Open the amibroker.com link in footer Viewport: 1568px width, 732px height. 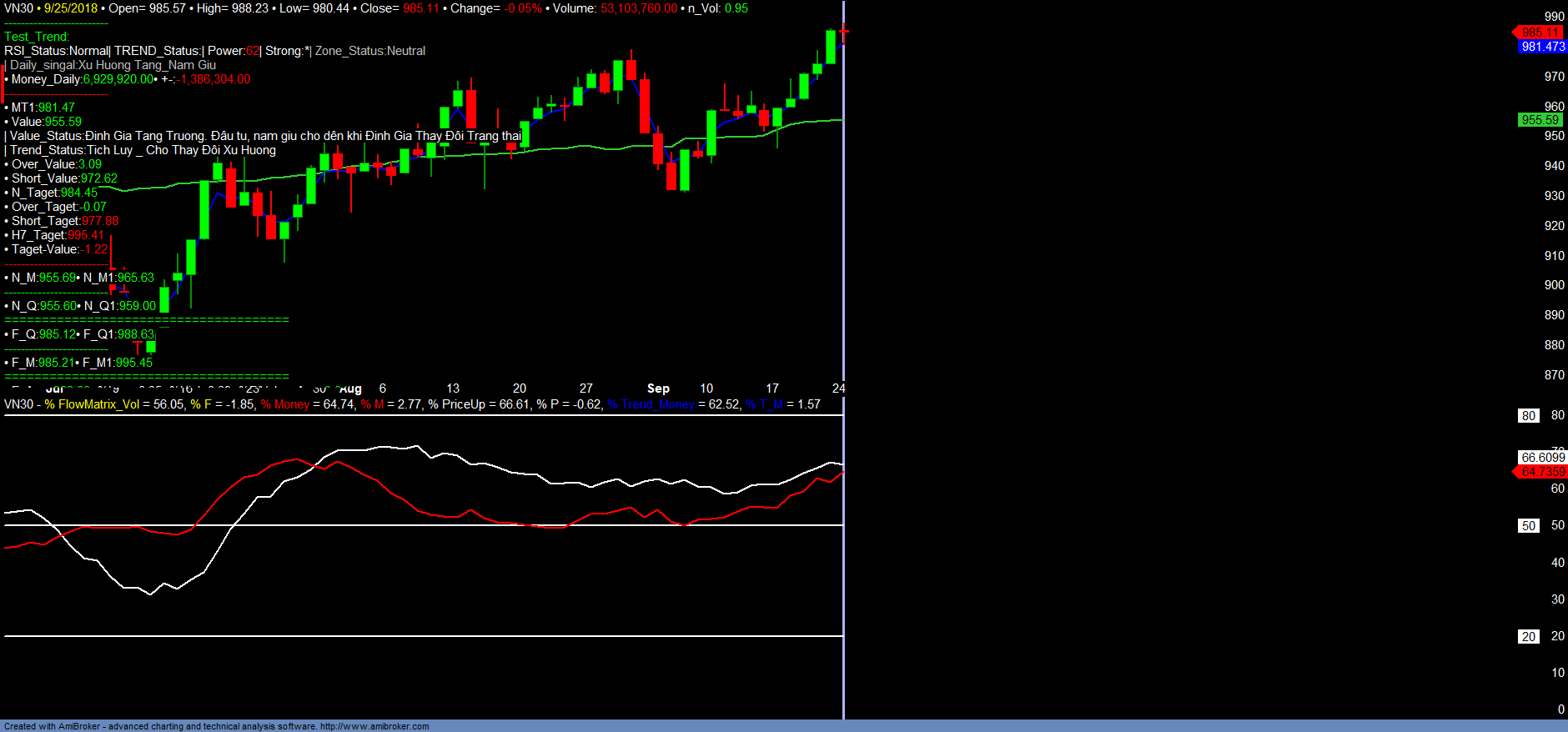point(374,726)
